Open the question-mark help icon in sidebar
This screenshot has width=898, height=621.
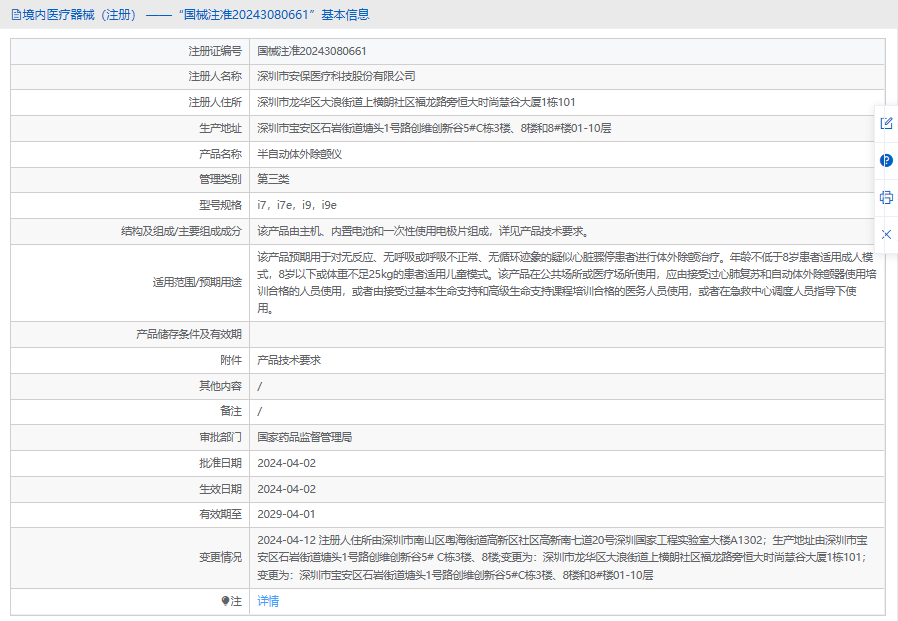coord(886,160)
